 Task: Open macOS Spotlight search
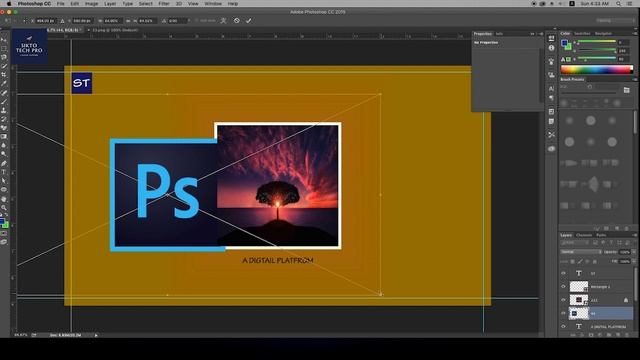tap(619, 4)
